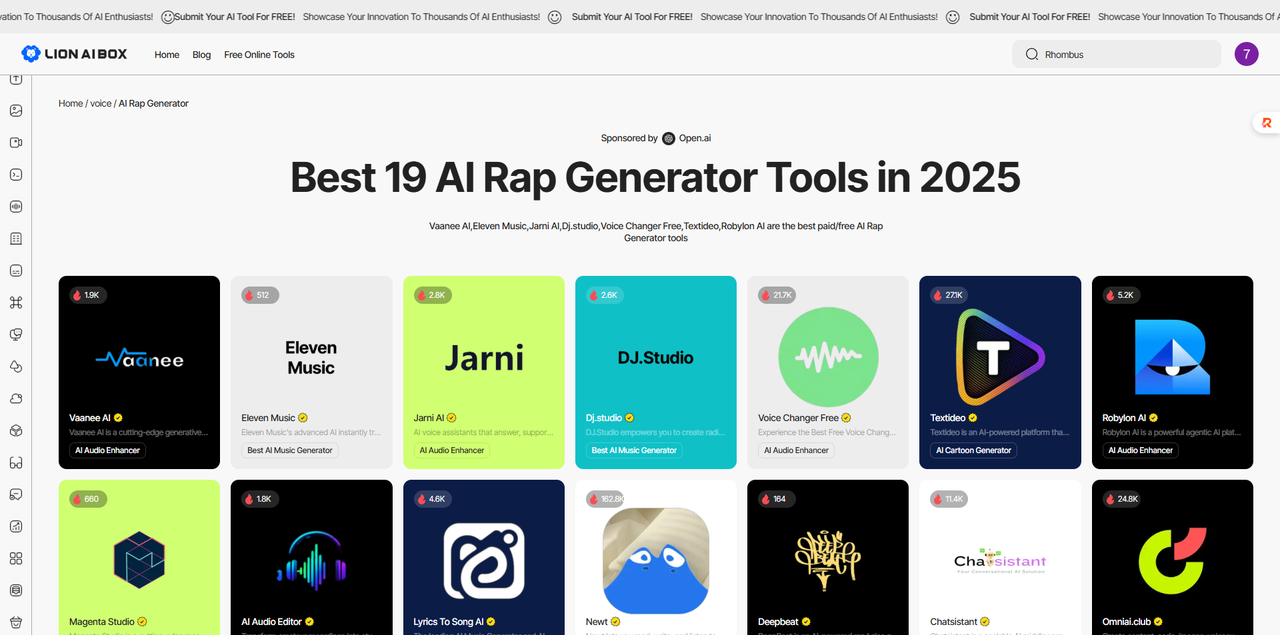Open the voice waveform category in the sidebar
This screenshot has height=635, width=1280.
tap(16, 207)
